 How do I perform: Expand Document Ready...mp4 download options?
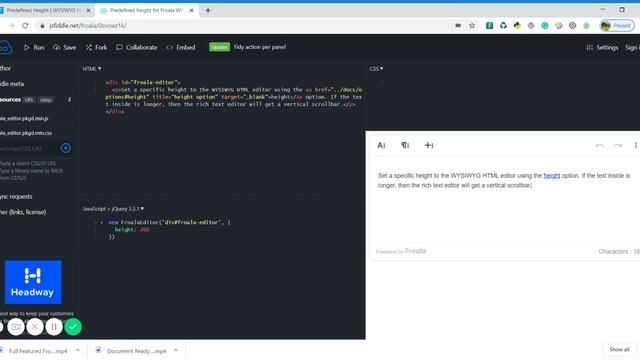point(176,350)
